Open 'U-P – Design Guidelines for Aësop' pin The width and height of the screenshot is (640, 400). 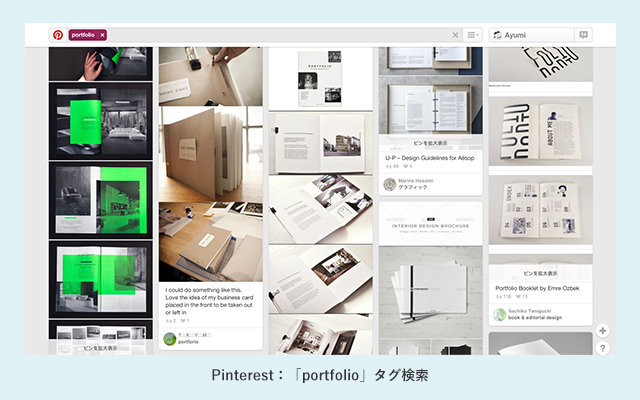430,157
